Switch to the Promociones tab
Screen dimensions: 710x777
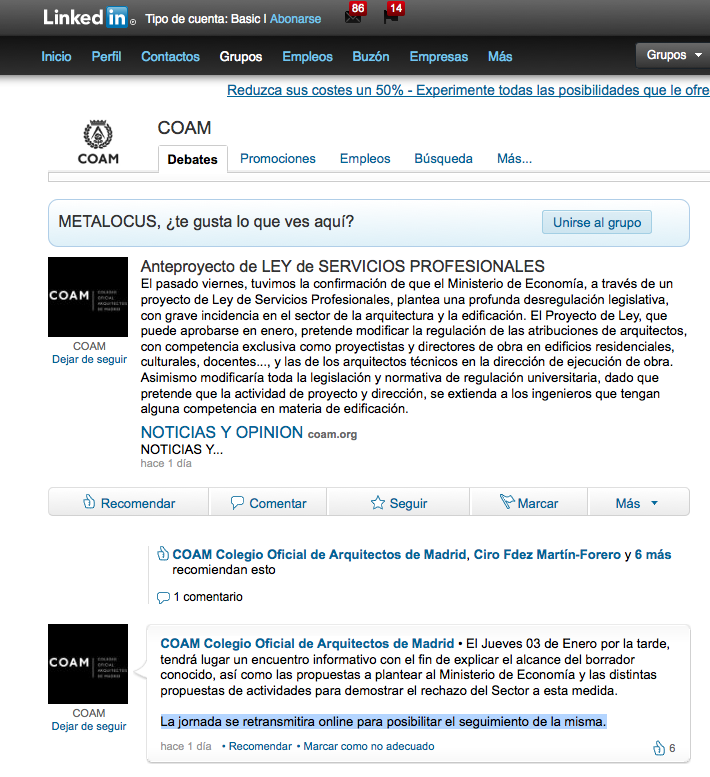(x=277, y=159)
